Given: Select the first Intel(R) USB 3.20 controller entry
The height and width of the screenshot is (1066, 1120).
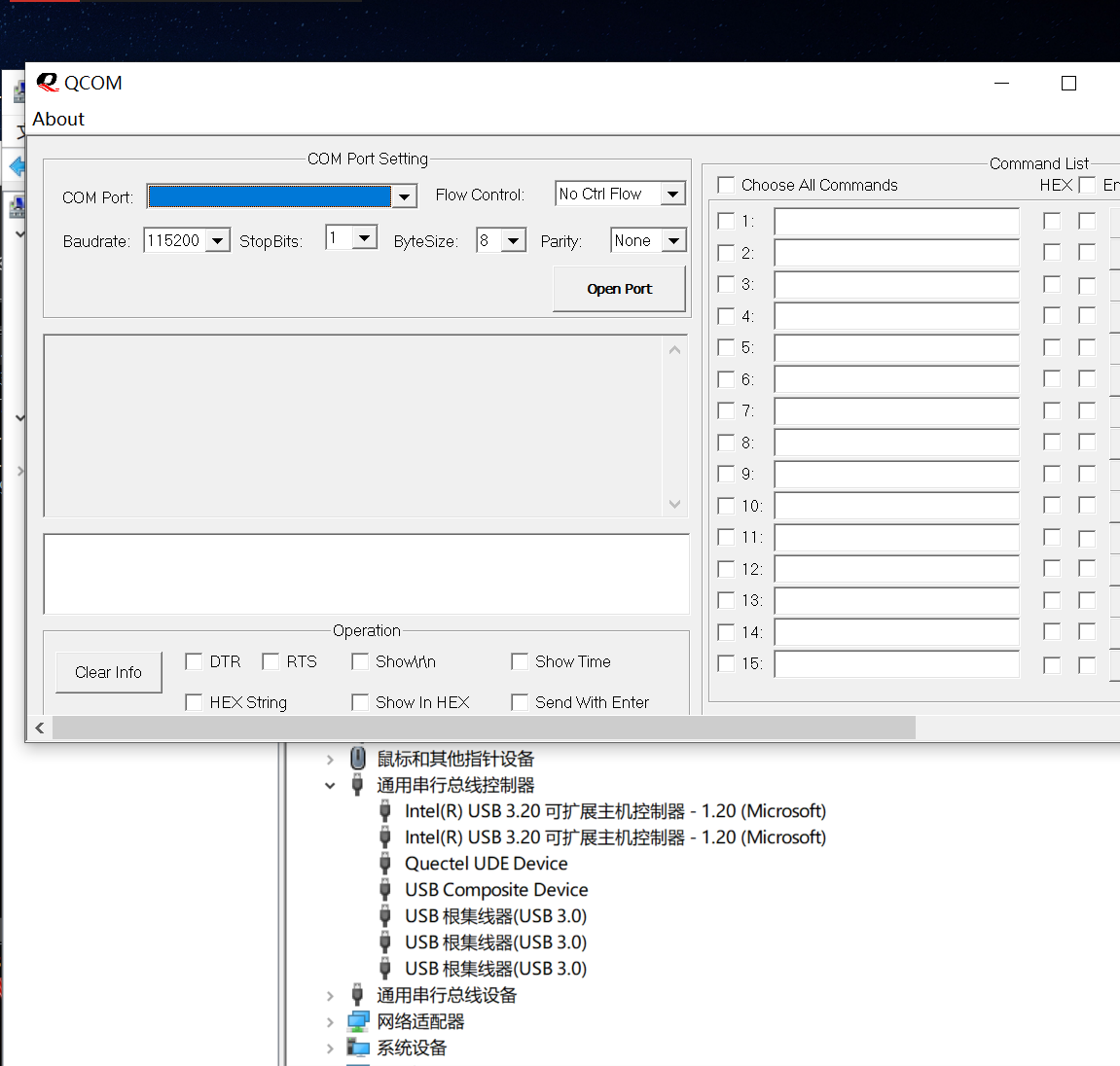Looking at the screenshot, I should pyautogui.click(x=615, y=811).
